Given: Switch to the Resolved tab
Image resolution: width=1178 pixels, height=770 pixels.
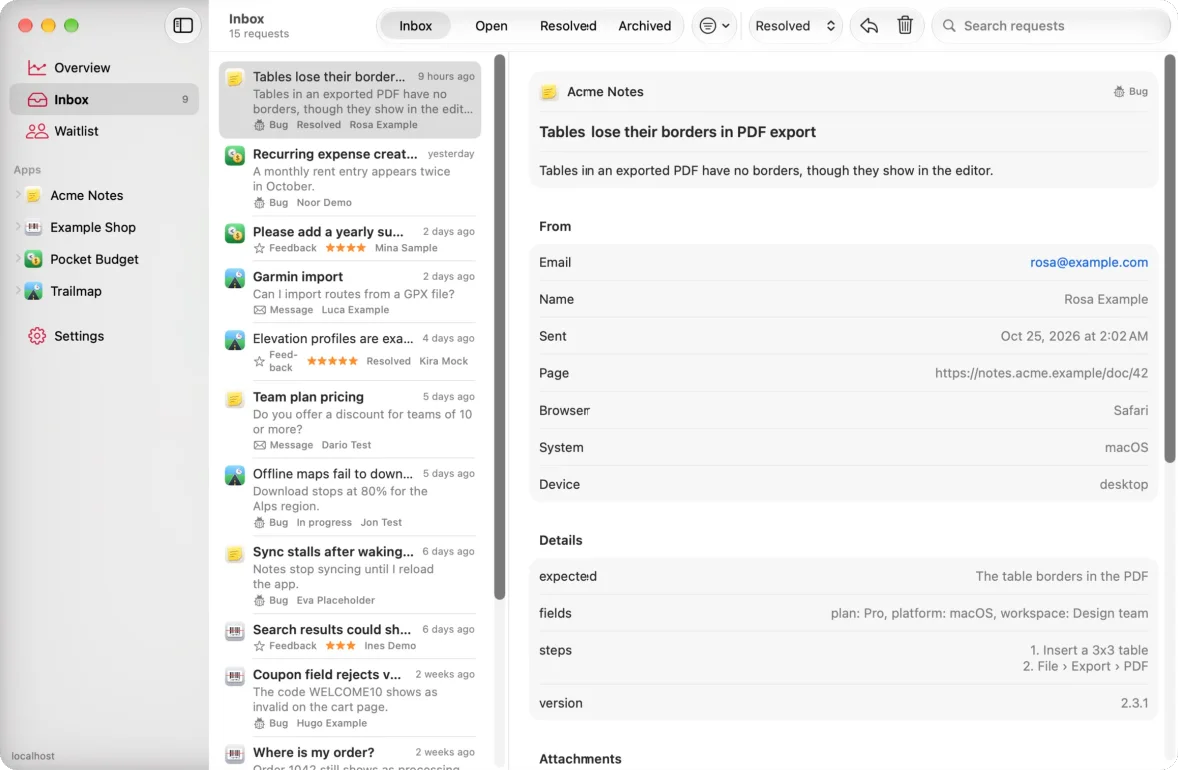Looking at the screenshot, I should (x=567, y=26).
